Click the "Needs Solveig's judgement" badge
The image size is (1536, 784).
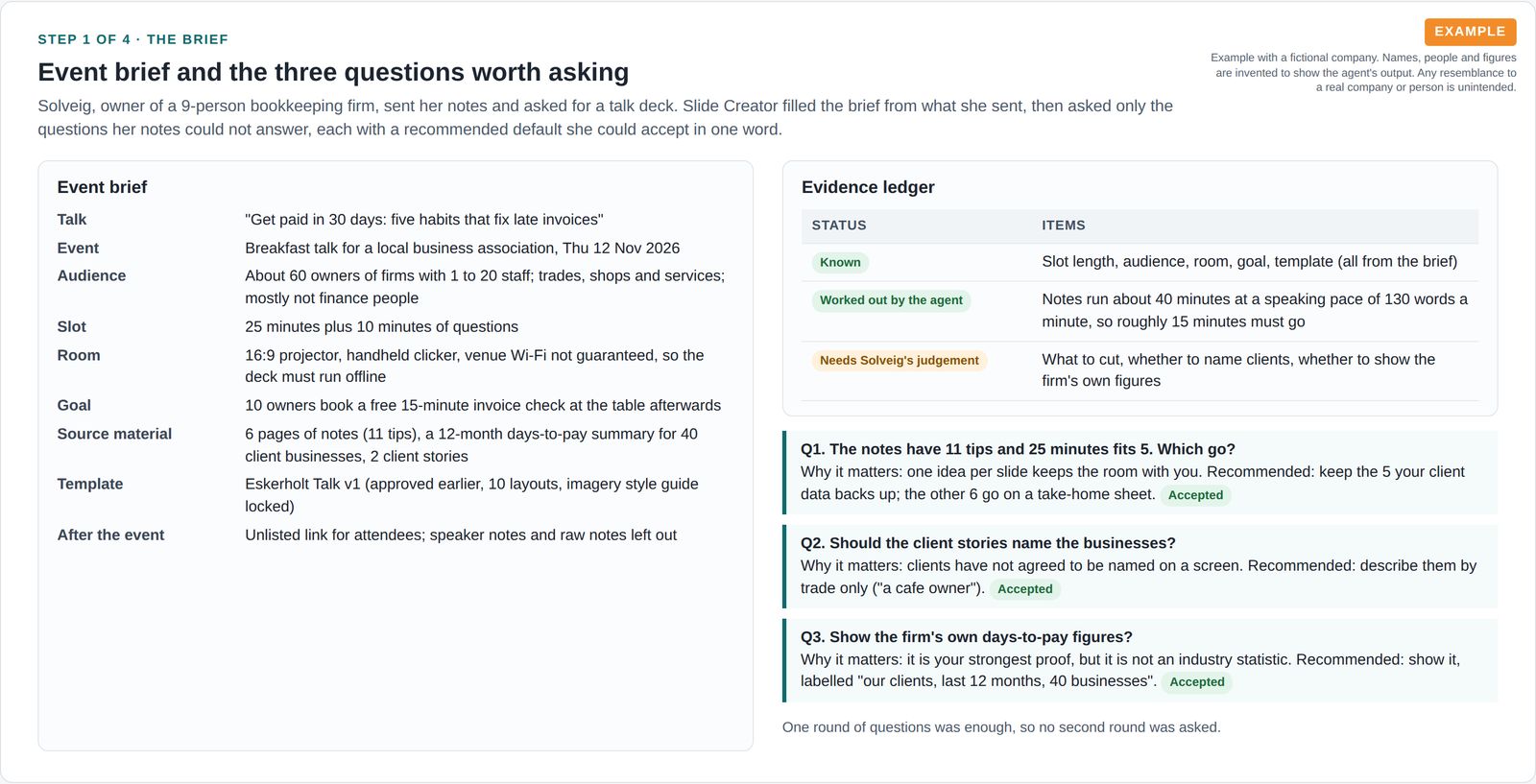click(900, 361)
